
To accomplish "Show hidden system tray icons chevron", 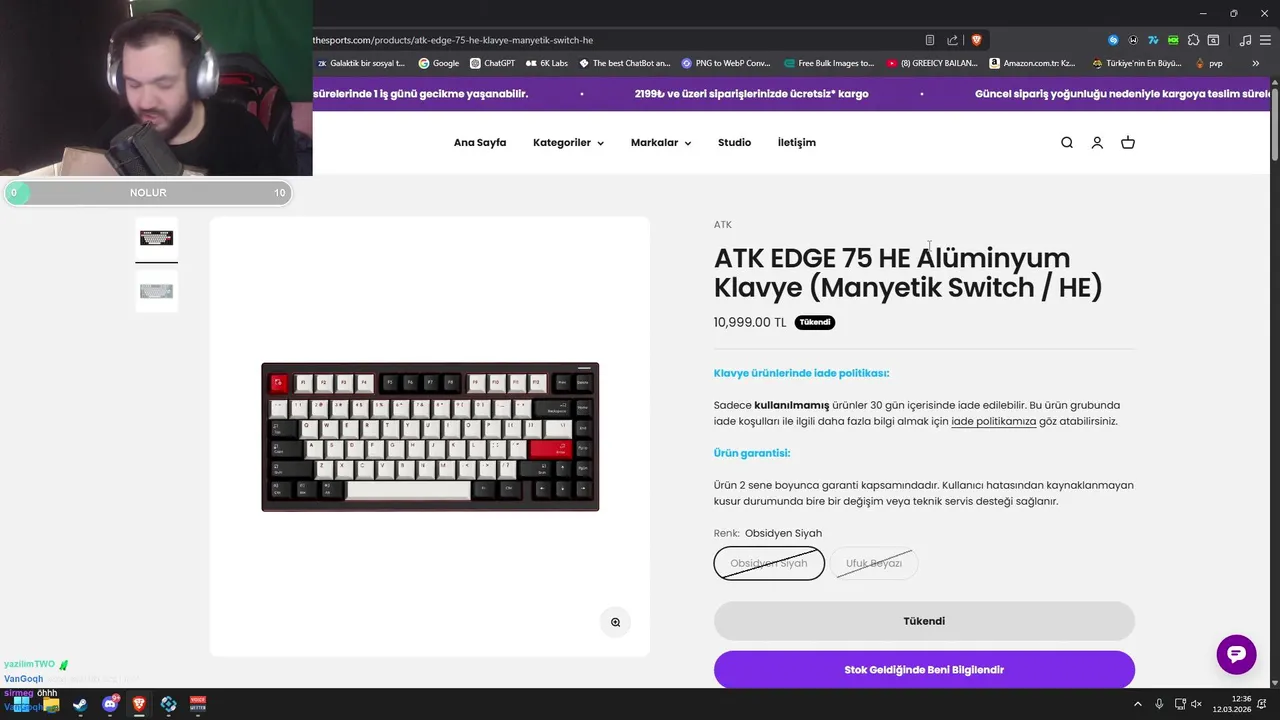I will tap(1138, 704).
